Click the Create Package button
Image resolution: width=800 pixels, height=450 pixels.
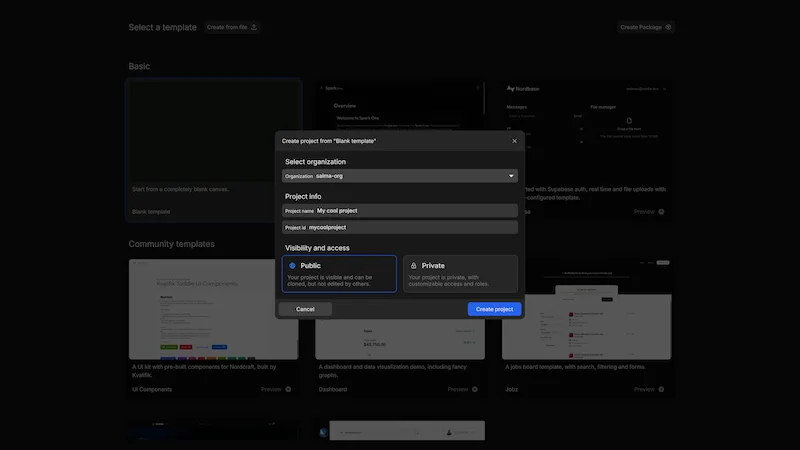(x=646, y=27)
